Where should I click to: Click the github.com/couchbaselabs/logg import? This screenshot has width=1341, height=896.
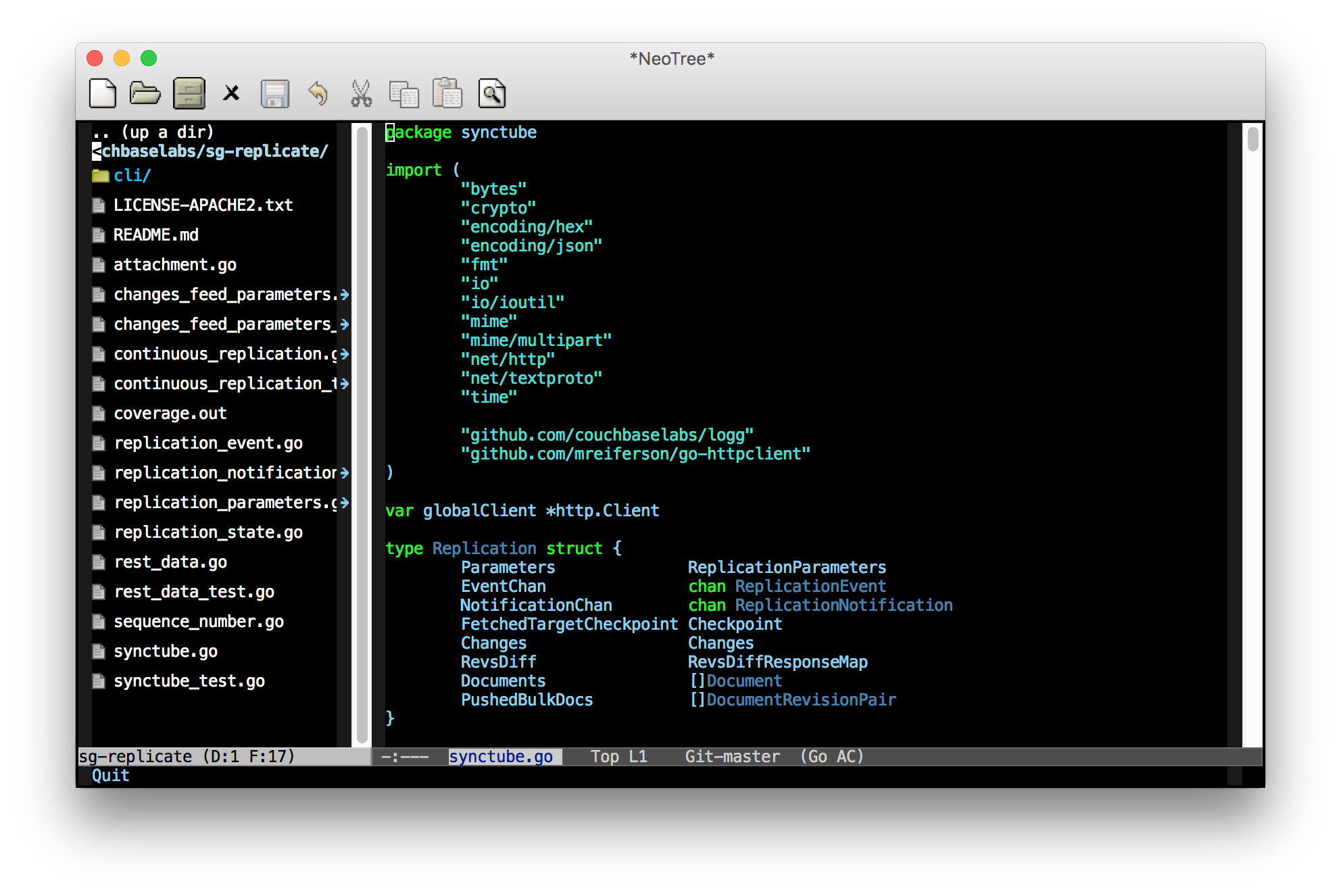click(x=607, y=435)
